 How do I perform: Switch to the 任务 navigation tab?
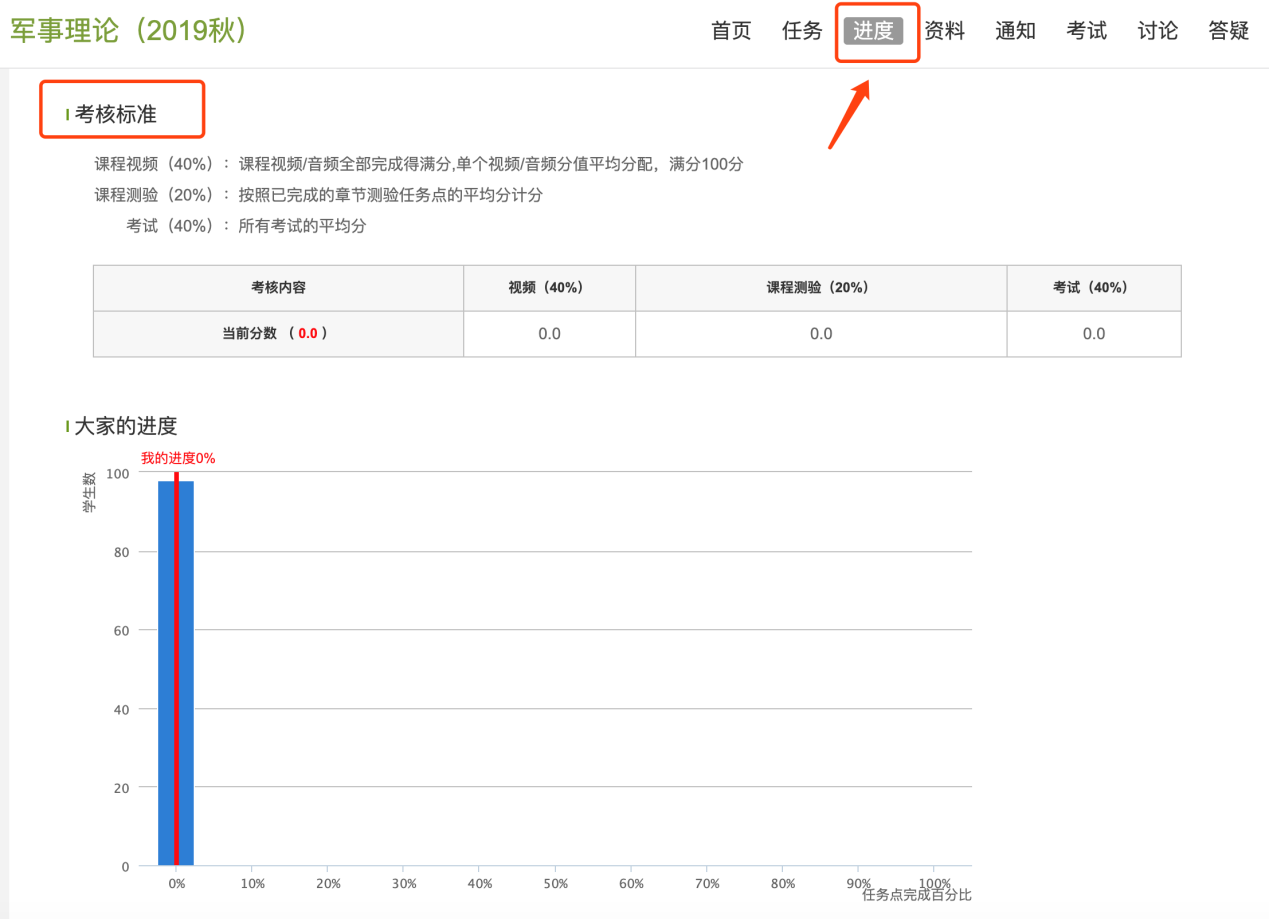click(x=801, y=31)
